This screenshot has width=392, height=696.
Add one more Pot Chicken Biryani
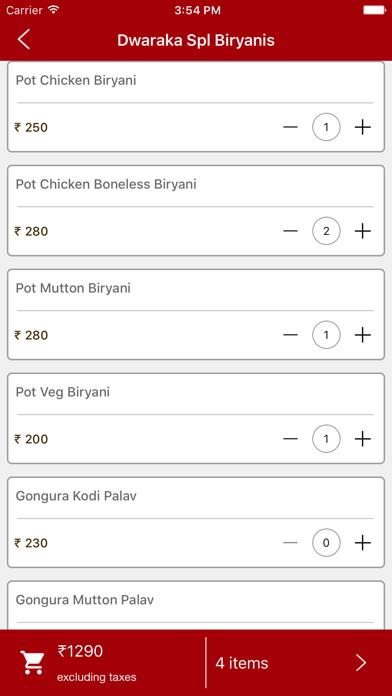point(363,127)
